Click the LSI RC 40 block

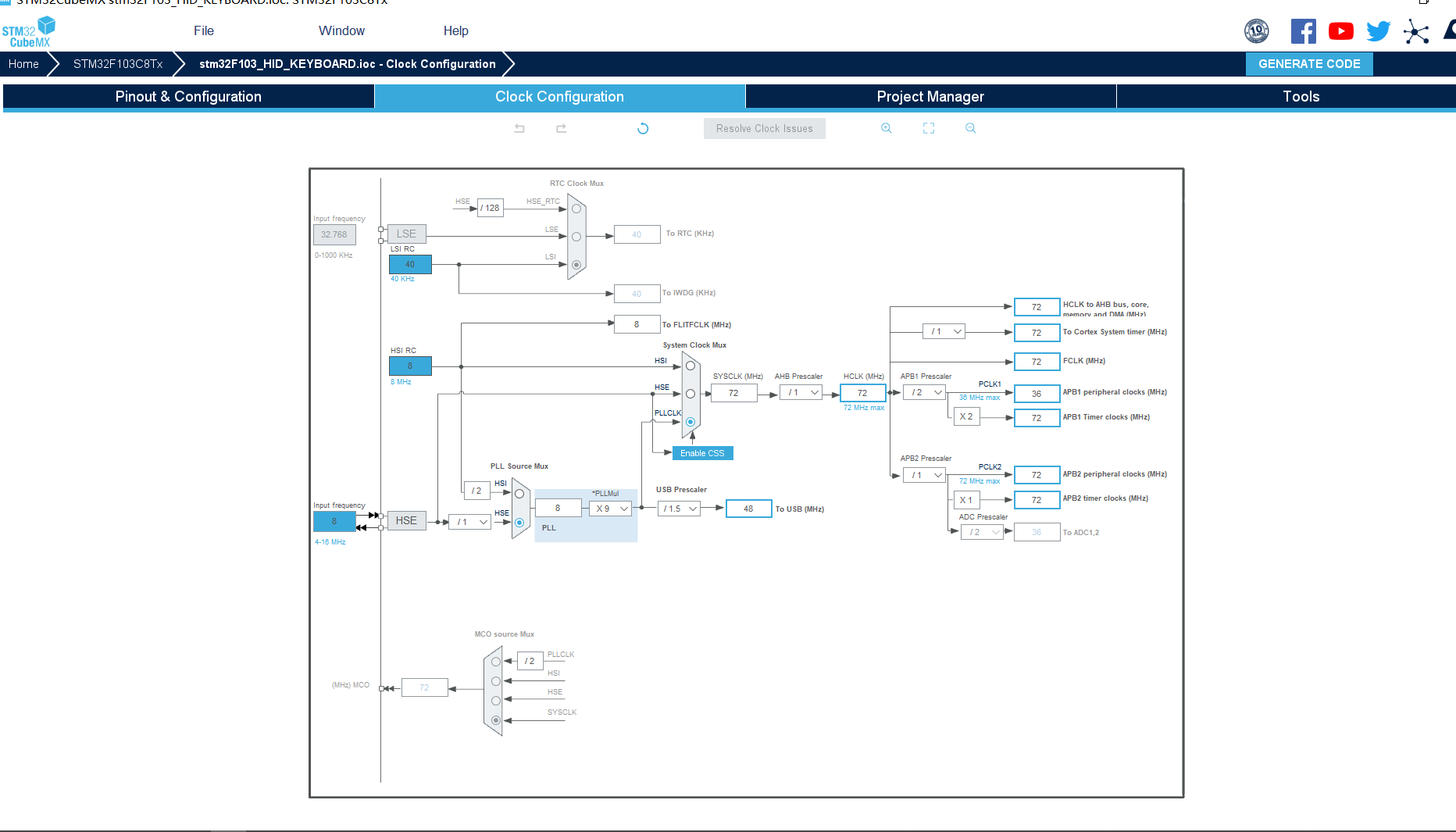[x=410, y=265]
